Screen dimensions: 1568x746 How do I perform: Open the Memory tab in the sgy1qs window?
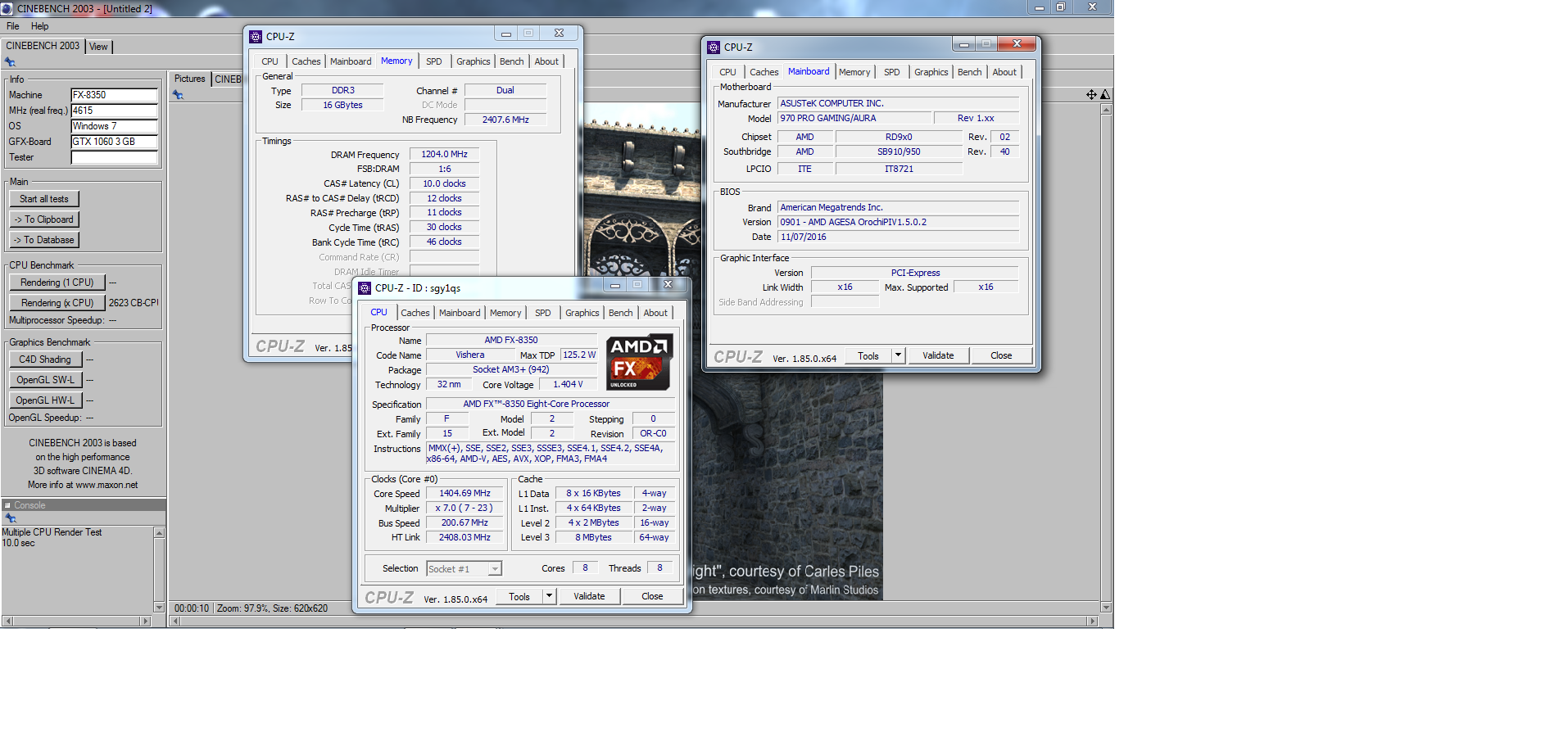(x=505, y=313)
